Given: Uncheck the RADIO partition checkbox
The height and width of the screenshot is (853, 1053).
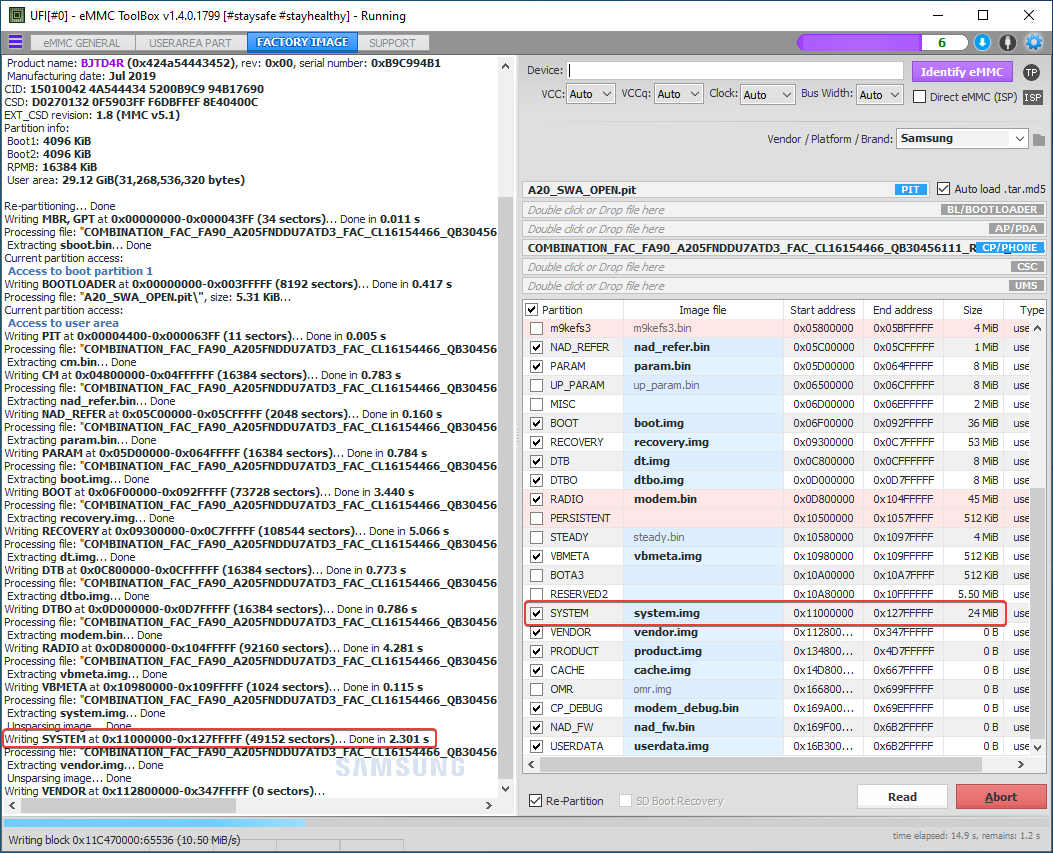Looking at the screenshot, I should (537, 500).
